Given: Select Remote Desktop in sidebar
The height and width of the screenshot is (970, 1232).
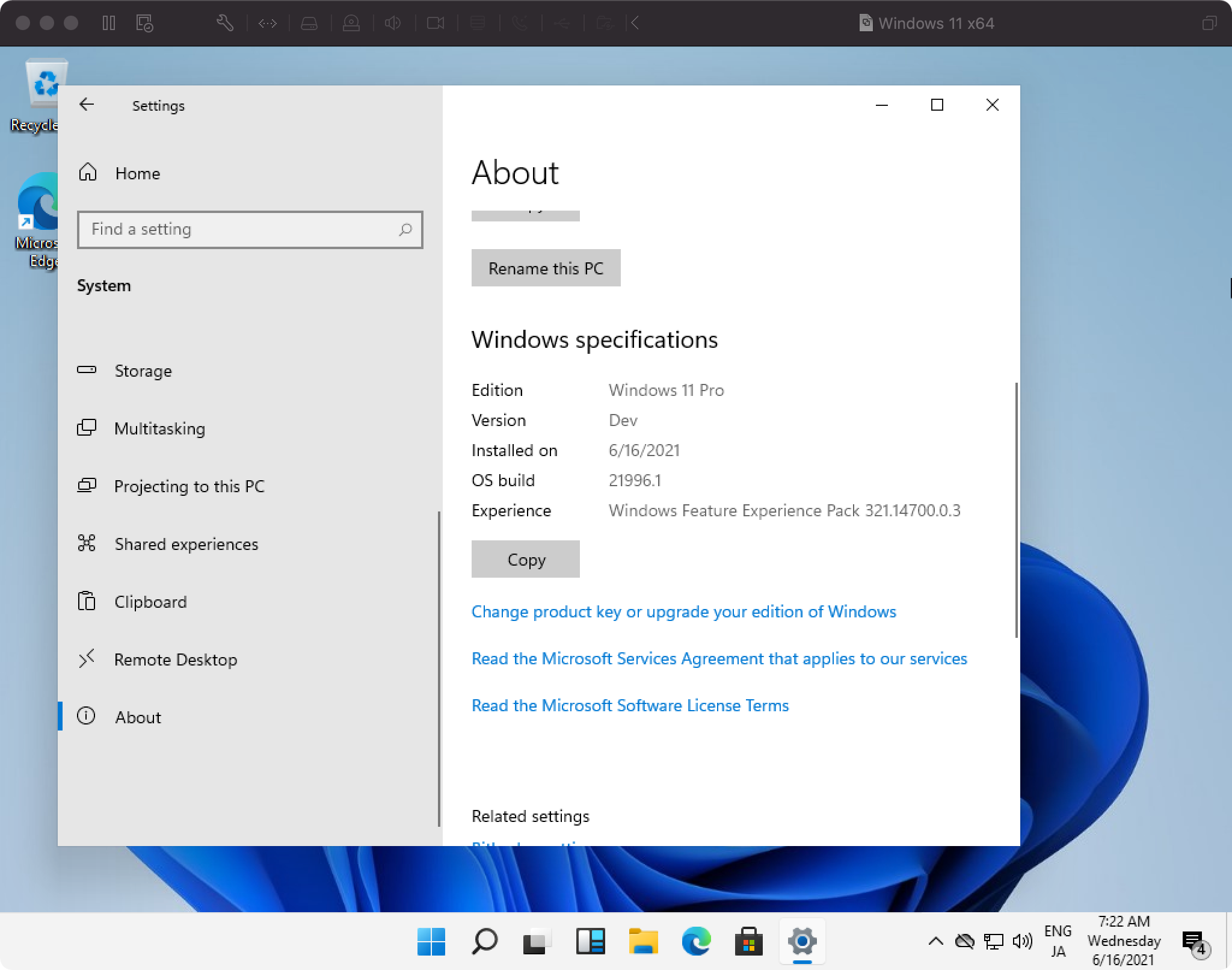Looking at the screenshot, I should (x=176, y=660).
